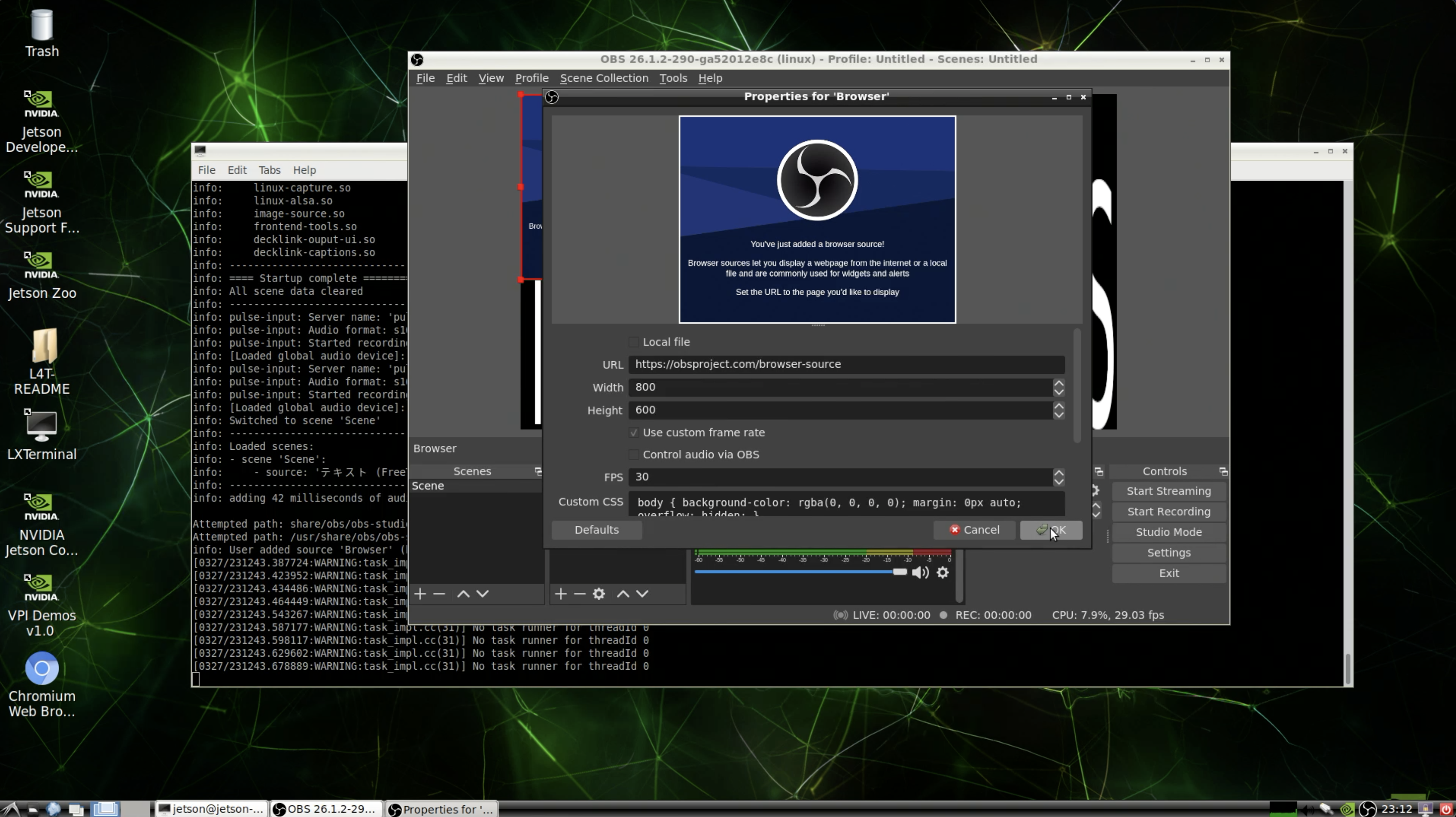The width and height of the screenshot is (1456, 817).
Task: Enable Control audio via OBS checkbox
Action: (634, 454)
